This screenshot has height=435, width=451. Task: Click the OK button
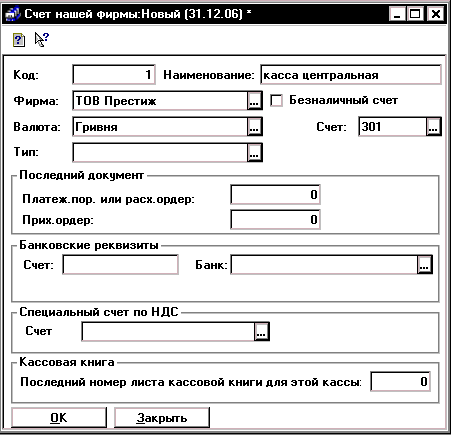[59, 418]
